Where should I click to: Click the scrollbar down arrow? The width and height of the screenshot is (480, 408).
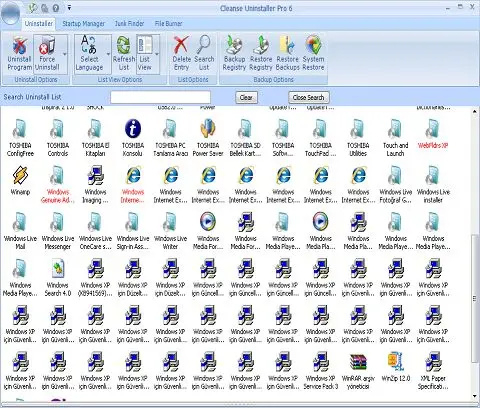[x=475, y=396]
